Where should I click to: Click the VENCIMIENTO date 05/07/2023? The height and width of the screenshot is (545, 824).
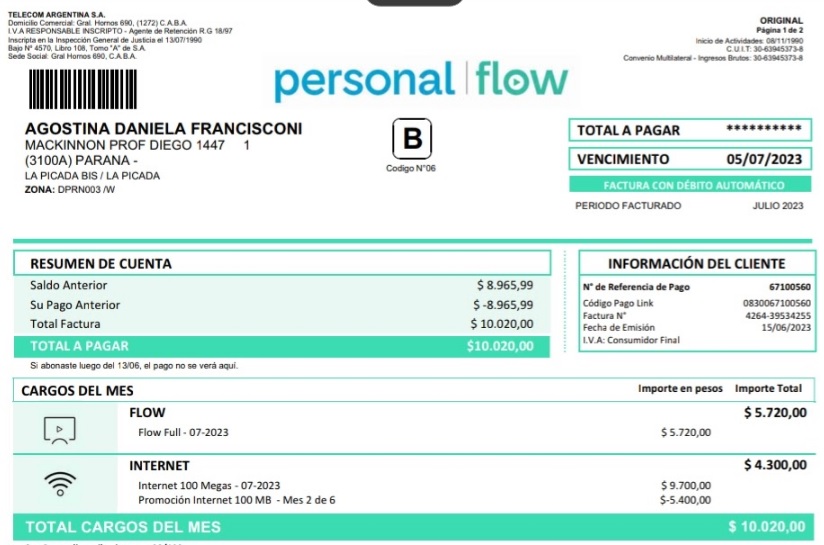(x=763, y=159)
